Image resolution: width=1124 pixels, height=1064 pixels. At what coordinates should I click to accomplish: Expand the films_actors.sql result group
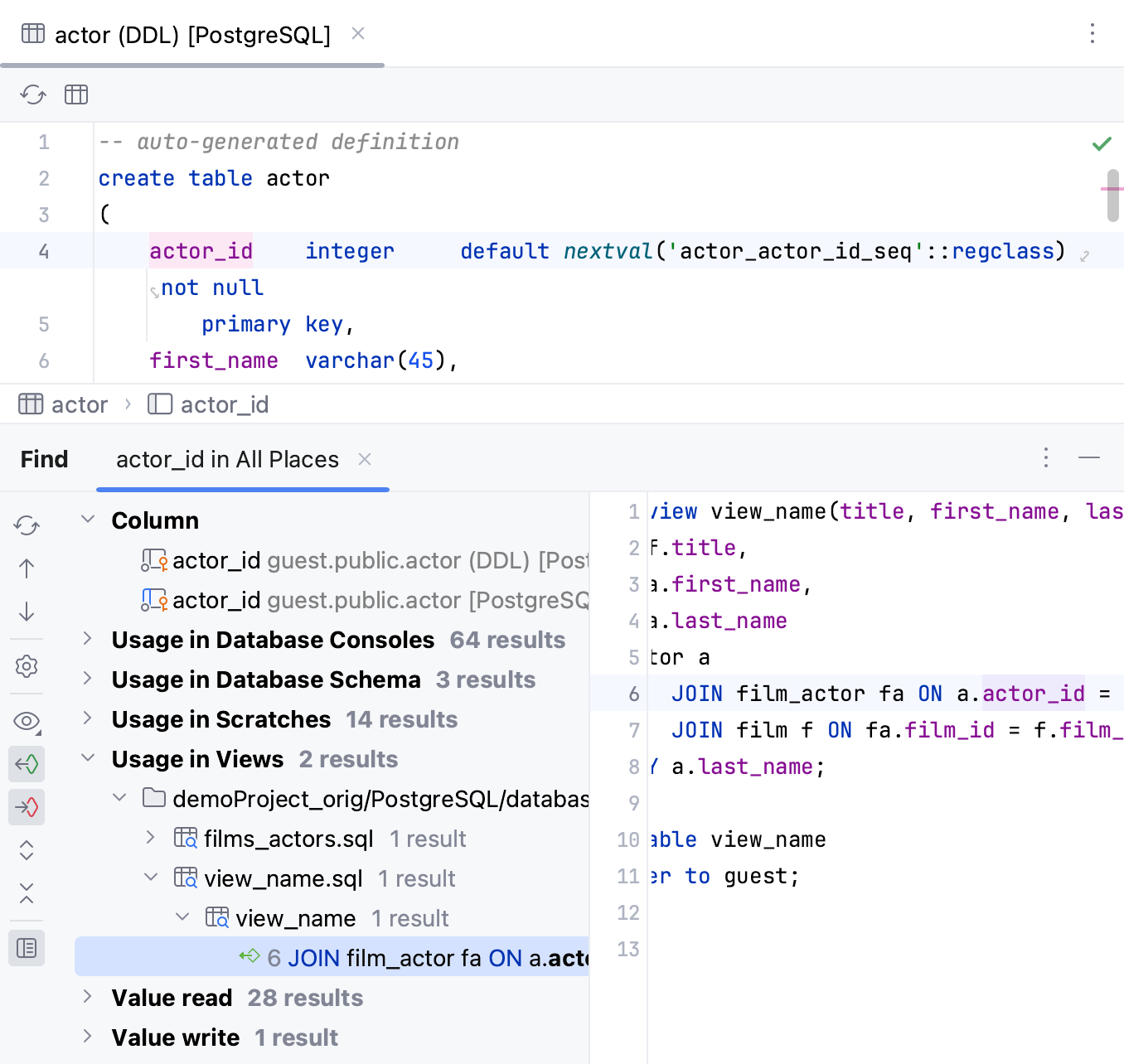pos(150,838)
